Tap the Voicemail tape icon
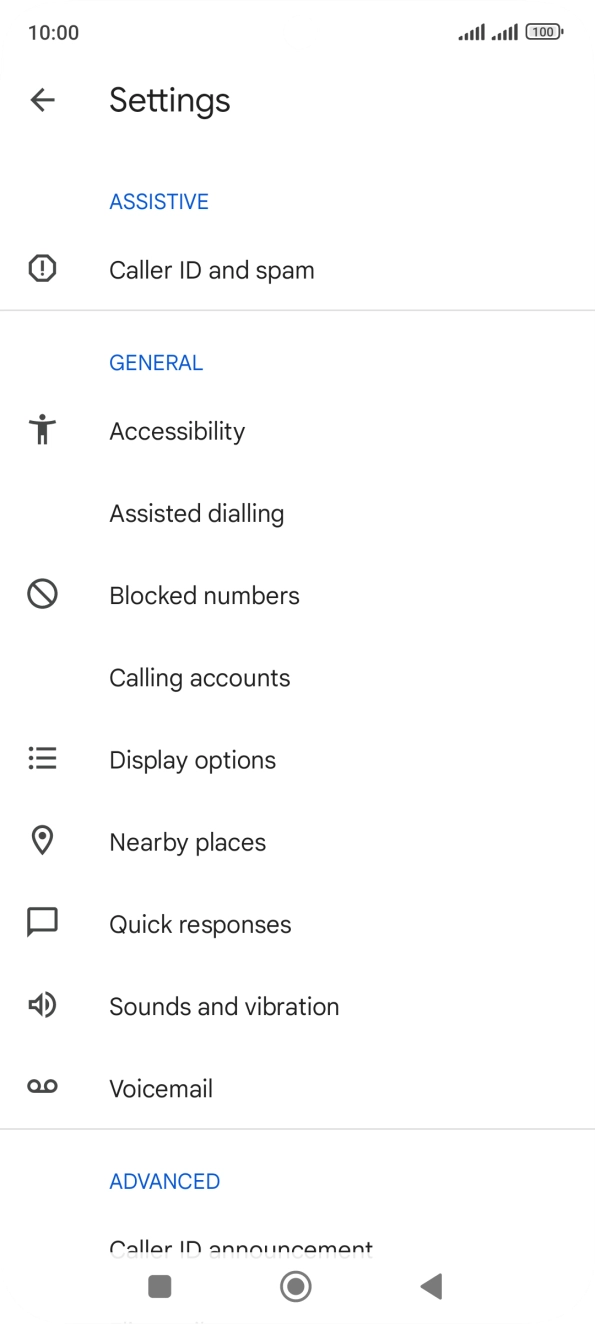The image size is (595, 1324). pyautogui.click(x=42, y=1086)
